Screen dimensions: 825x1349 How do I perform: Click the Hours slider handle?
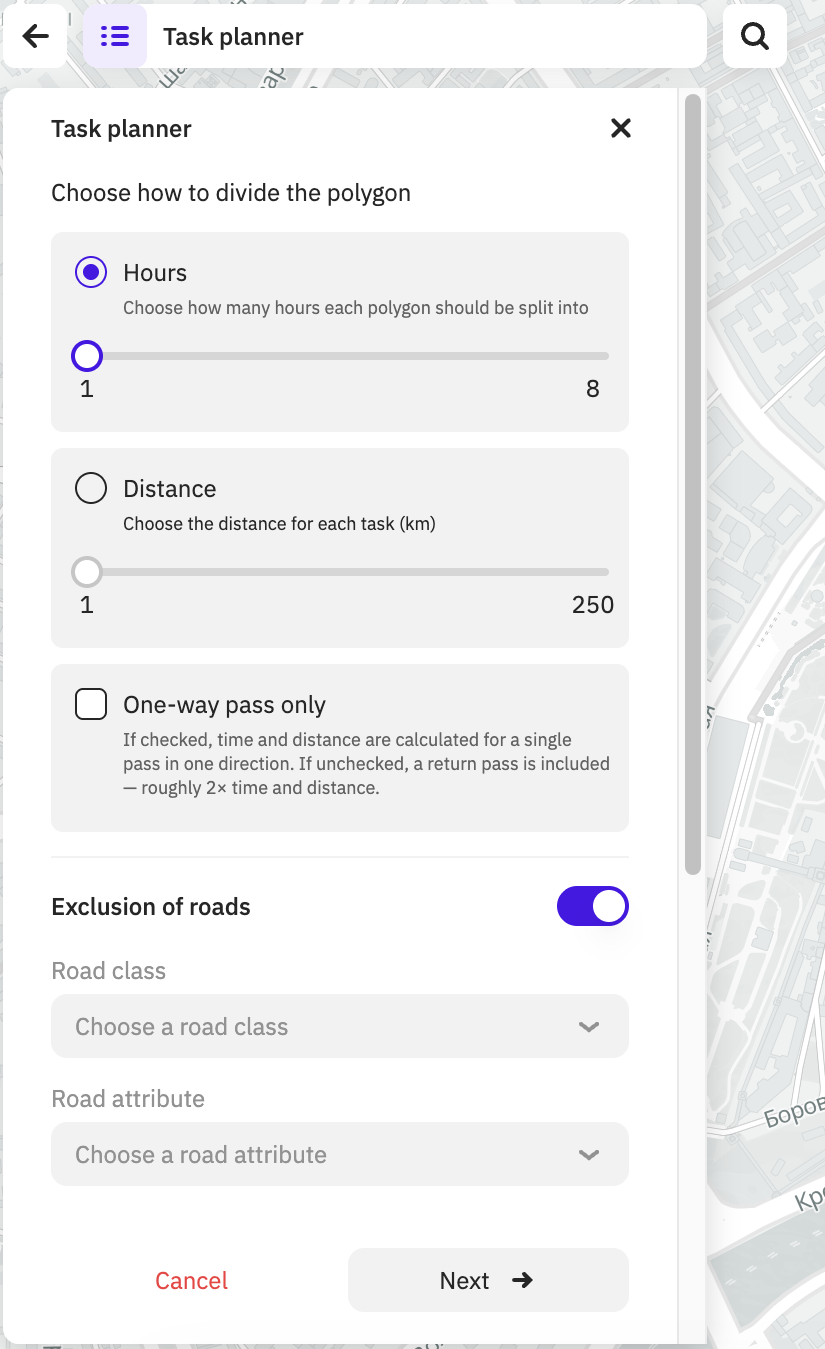pyautogui.click(x=87, y=356)
